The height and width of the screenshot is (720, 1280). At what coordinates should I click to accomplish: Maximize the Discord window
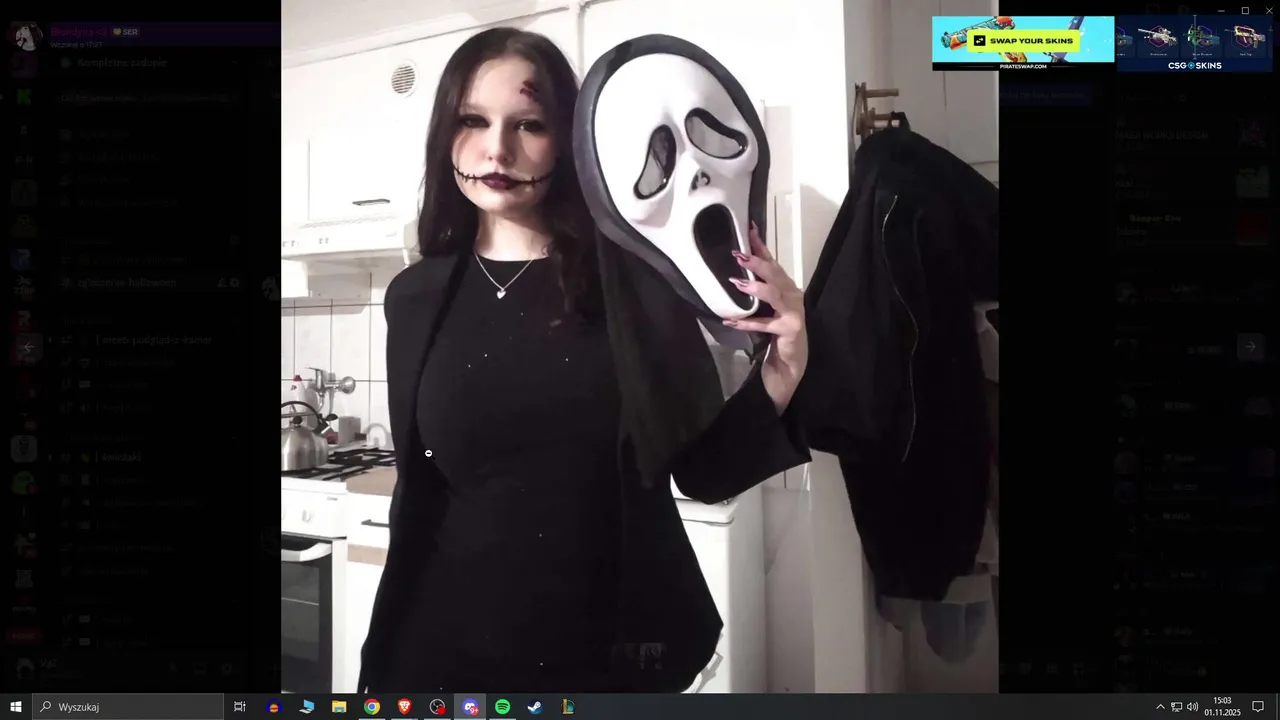1245,10
